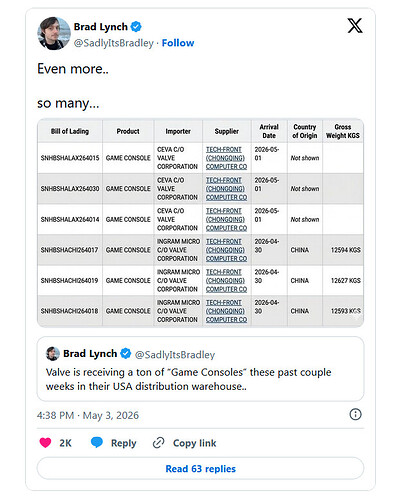
Task: Click the 2K likes count
Action: click(x=65, y=443)
